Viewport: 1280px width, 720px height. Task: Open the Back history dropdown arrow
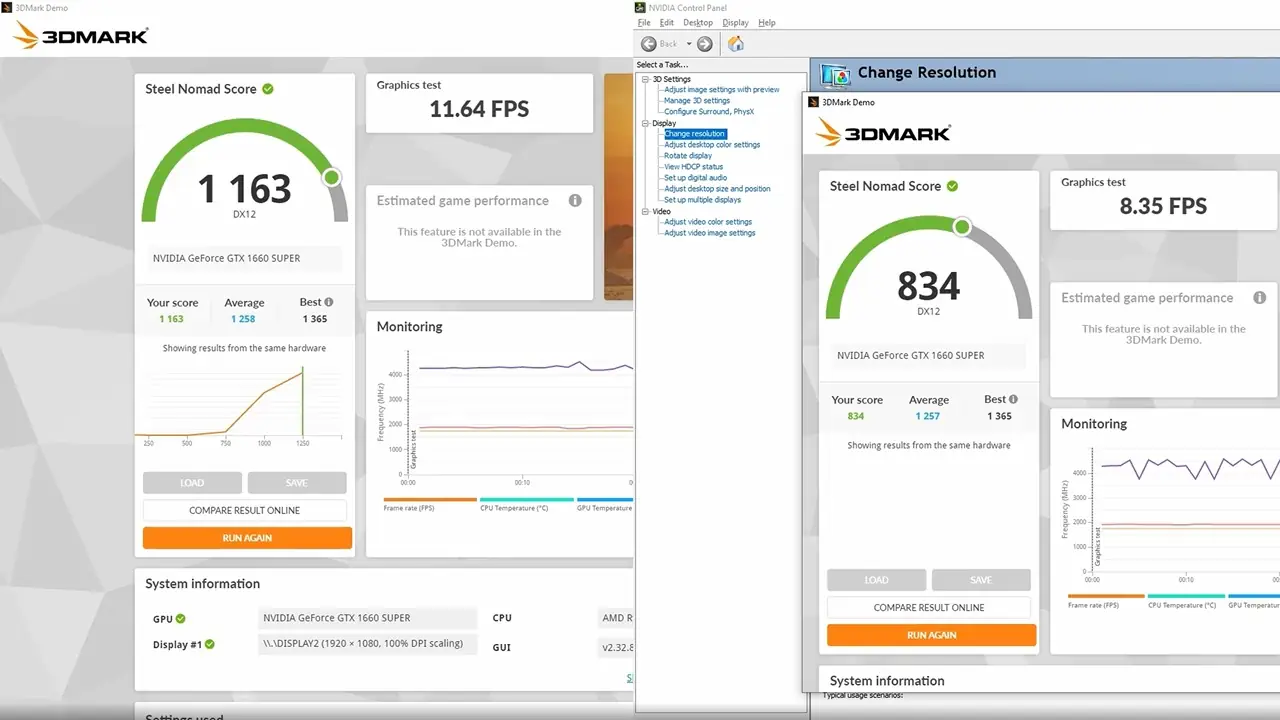coord(689,44)
